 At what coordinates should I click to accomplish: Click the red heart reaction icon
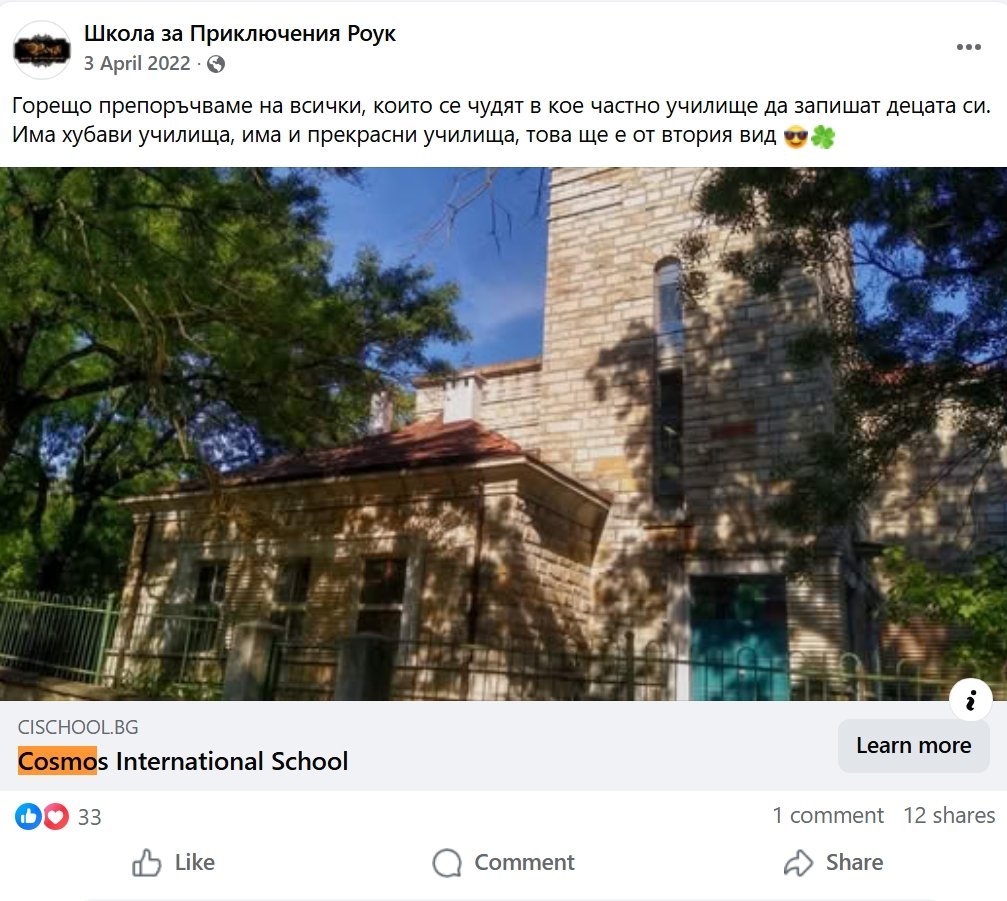pyautogui.click(x=56, y=816)
